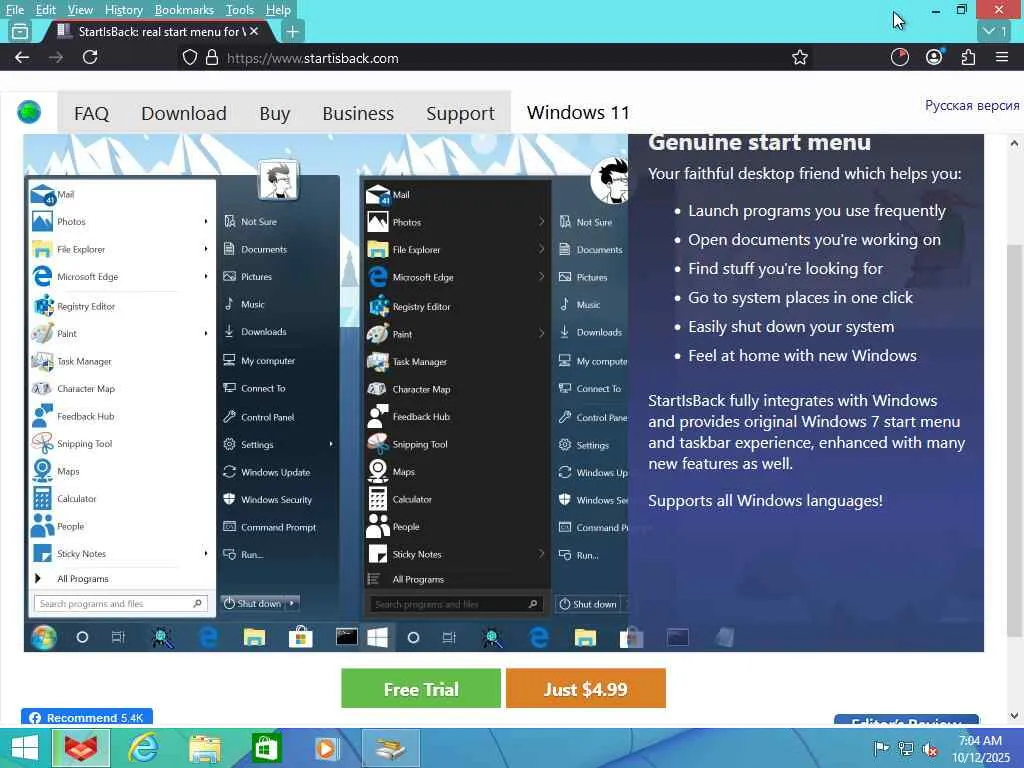Open the red fox app taskbar icon
The image size is (1024, 768).
81,748
